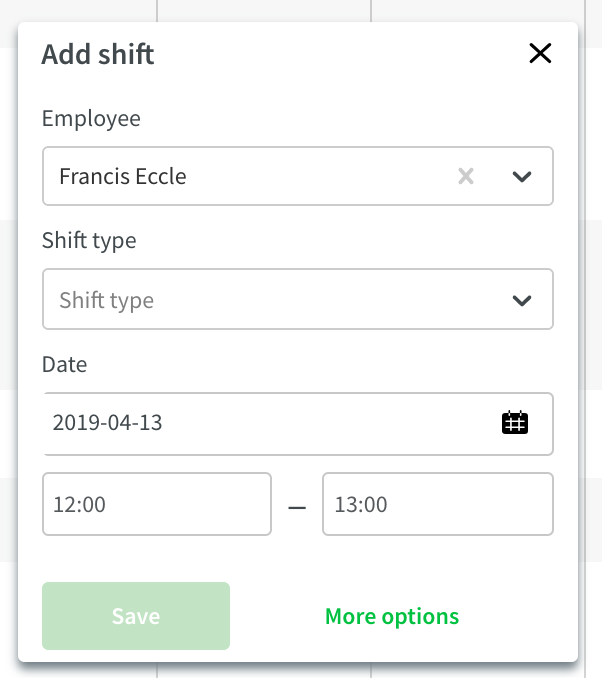This screenshot has width=602, height=678.
Task: Open More options link
Action: point(392,616)
